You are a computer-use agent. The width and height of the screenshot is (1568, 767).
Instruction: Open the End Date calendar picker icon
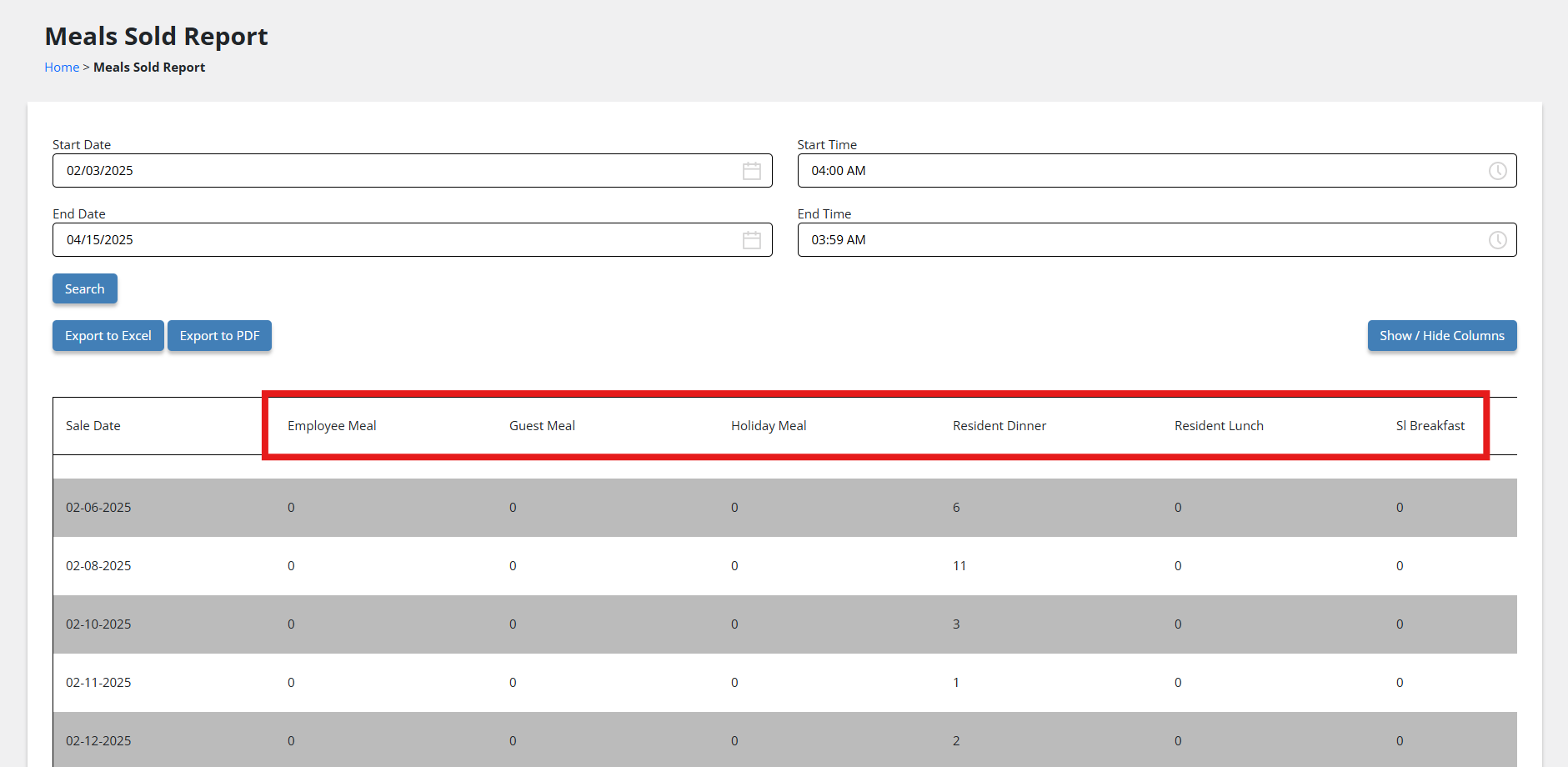point(751,240)
